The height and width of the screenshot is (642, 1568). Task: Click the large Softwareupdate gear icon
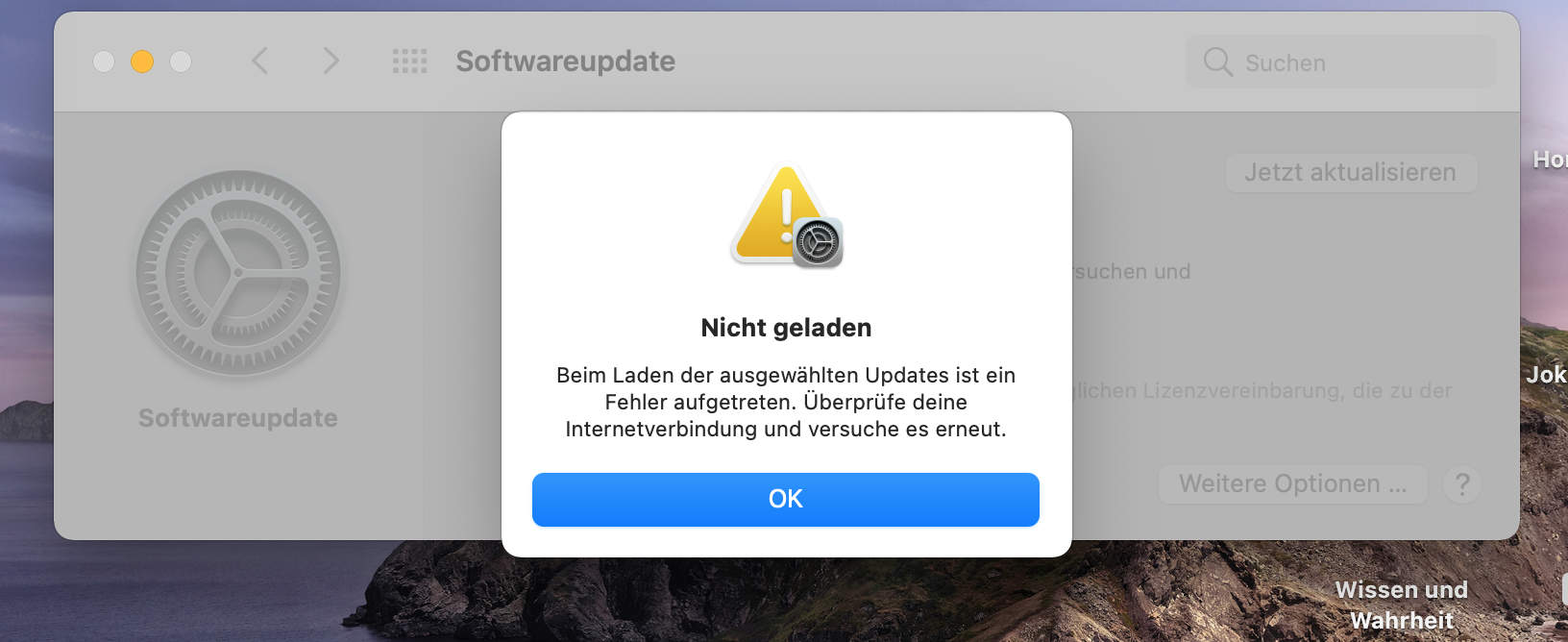point(238,273)
